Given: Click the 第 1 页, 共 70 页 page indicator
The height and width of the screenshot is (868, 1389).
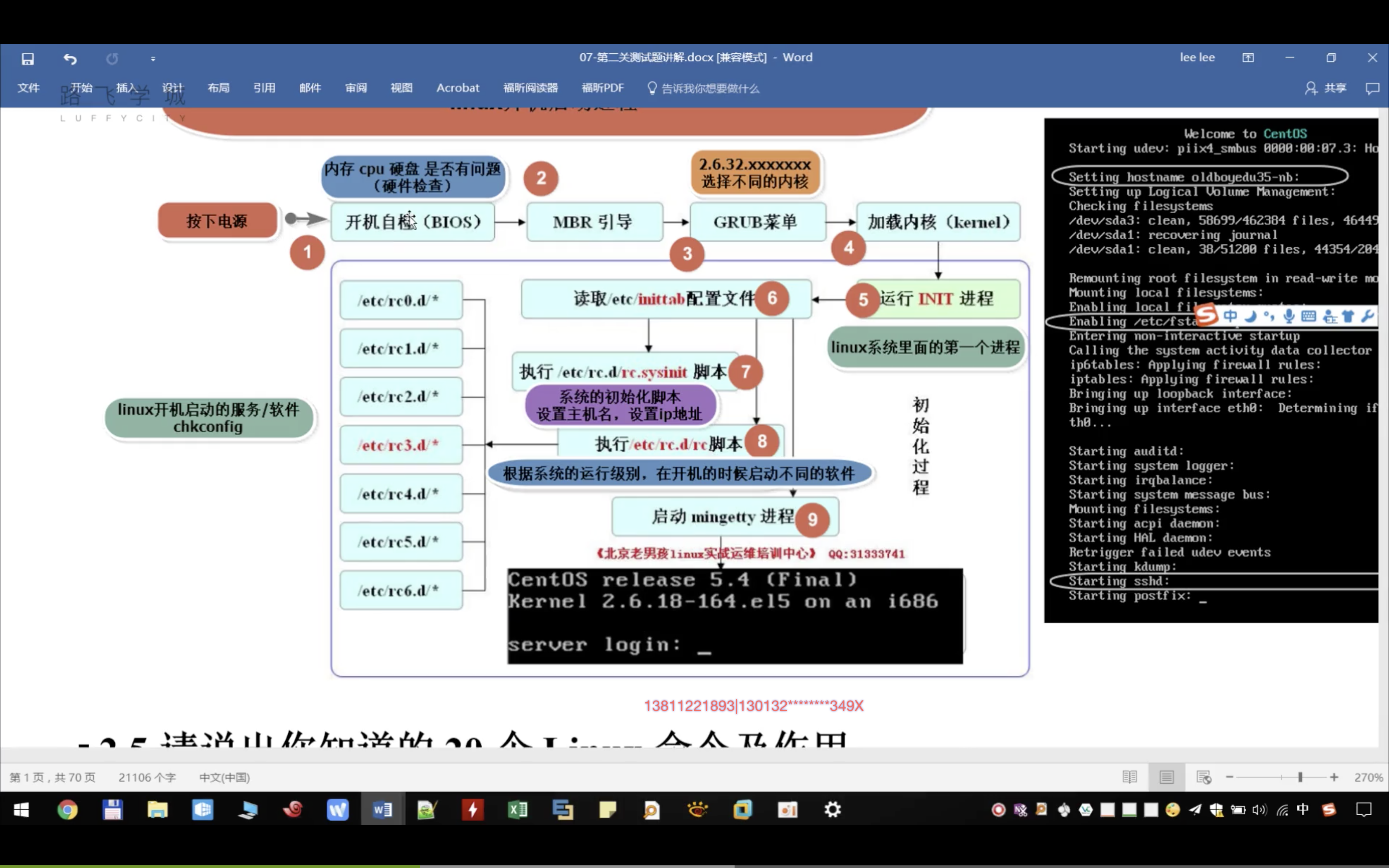Looking at the screenshot, I should click(52, 777).
